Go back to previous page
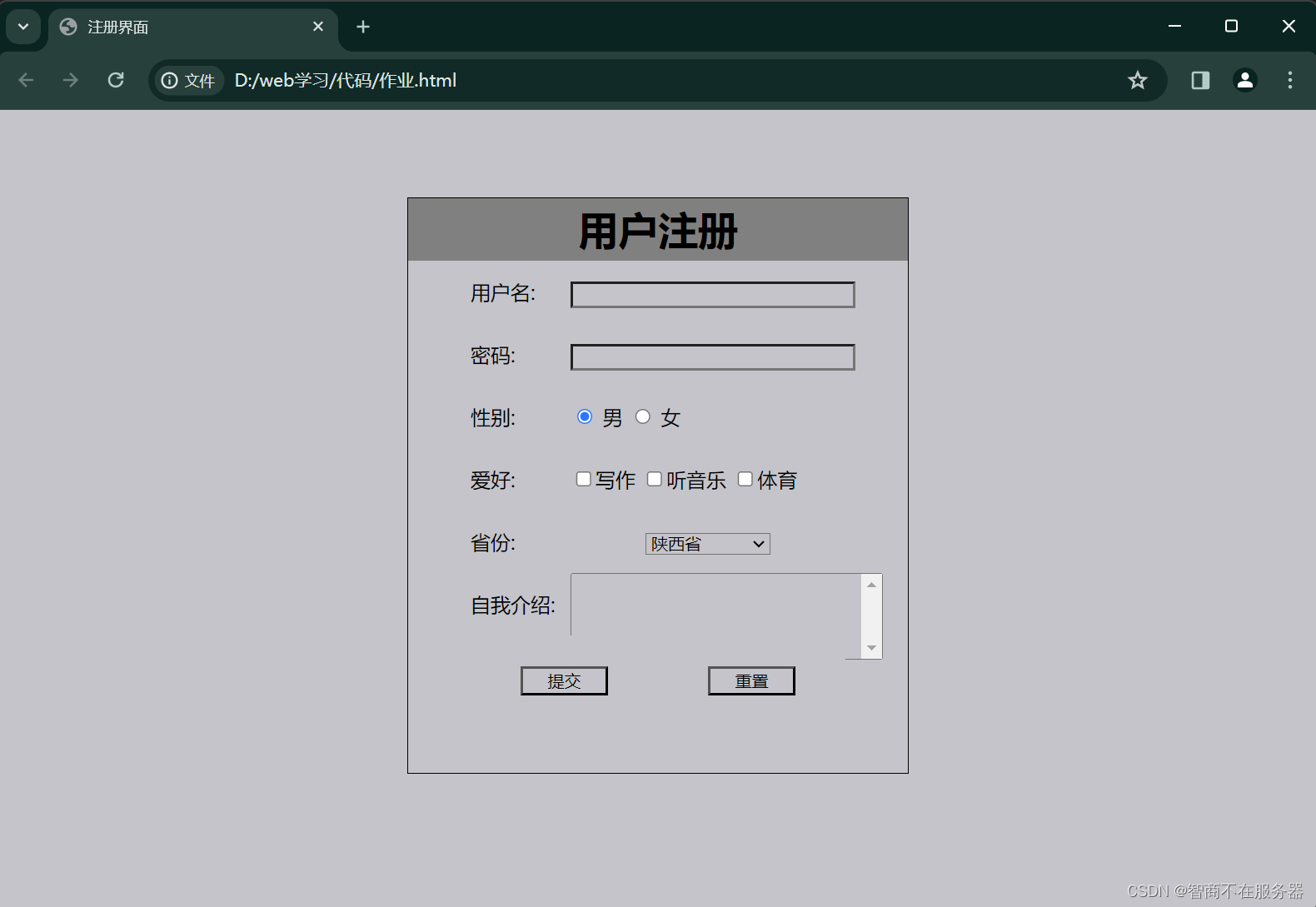This screenshot has width=1316, height=907. click(x=26, y=80)
